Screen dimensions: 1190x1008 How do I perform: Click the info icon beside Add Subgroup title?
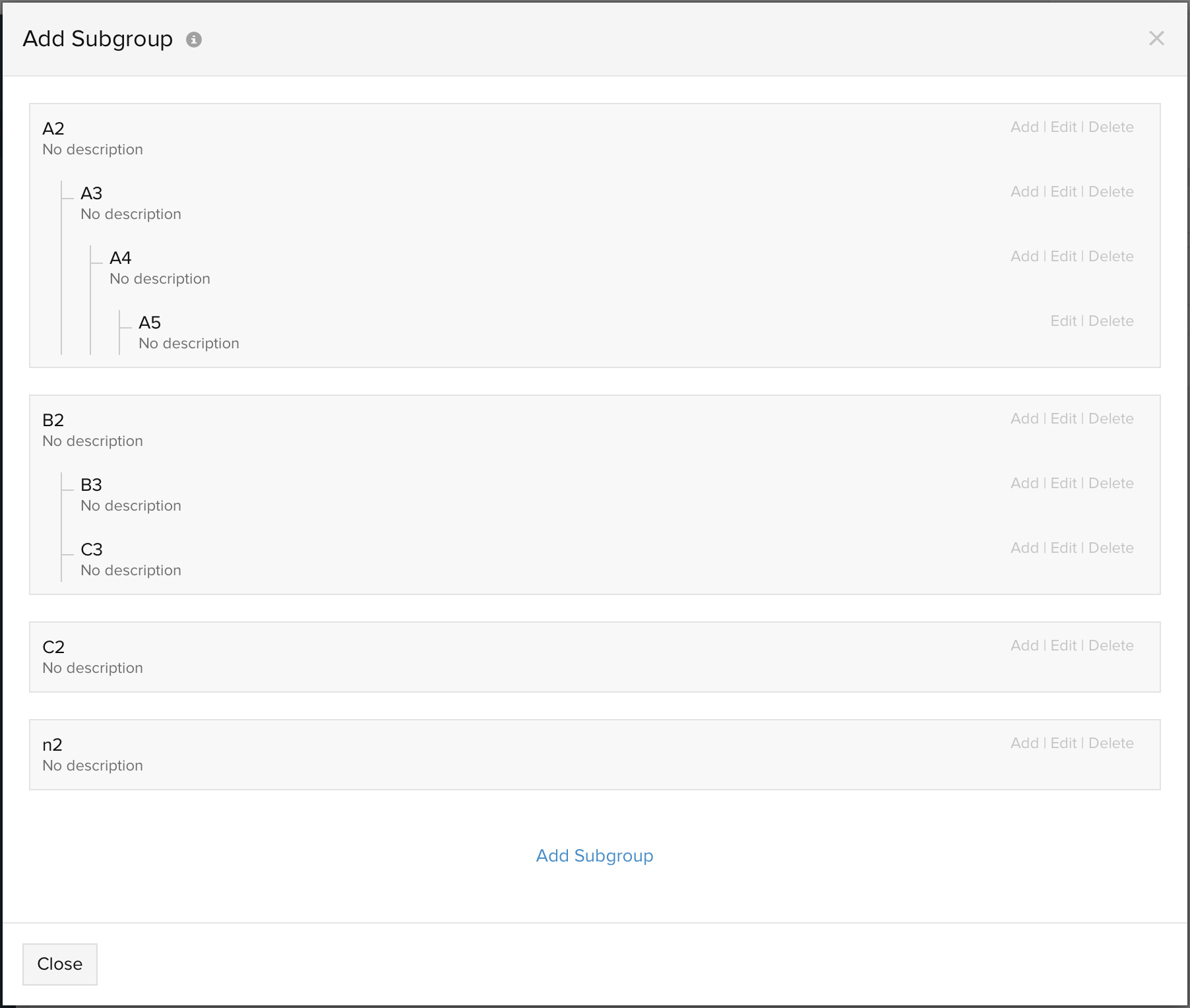[193, 40]
